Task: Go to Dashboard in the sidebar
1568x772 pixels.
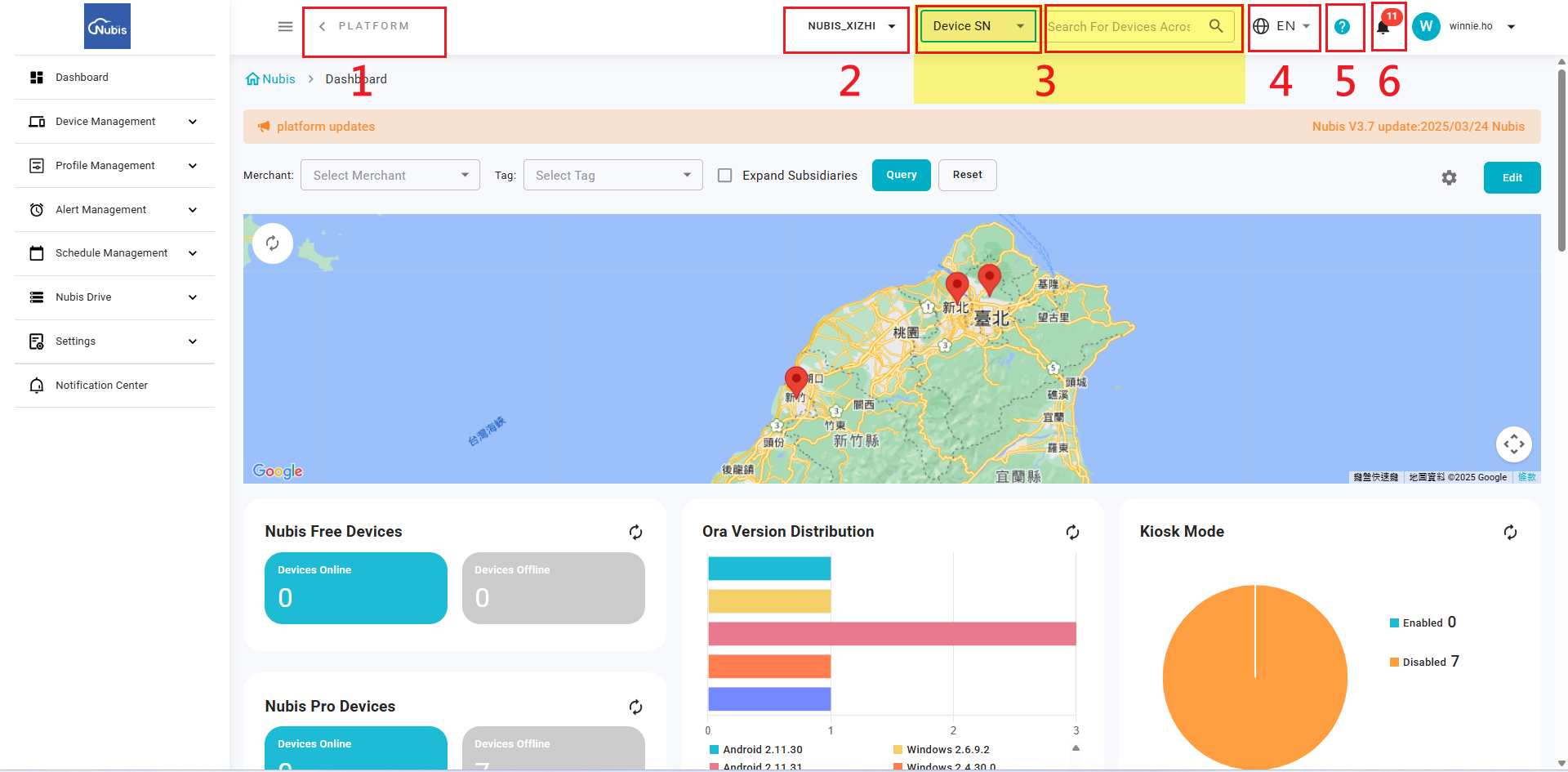Action: 114,78
